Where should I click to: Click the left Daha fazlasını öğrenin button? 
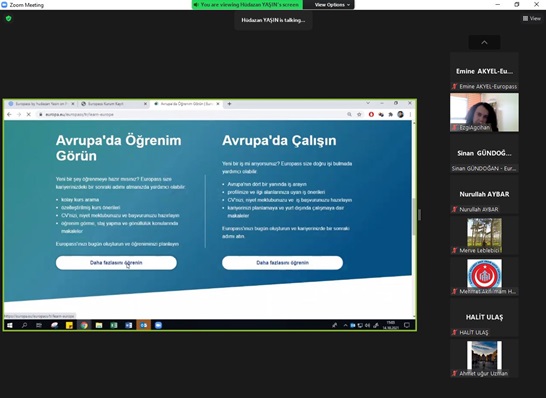(x=116, y=263)
